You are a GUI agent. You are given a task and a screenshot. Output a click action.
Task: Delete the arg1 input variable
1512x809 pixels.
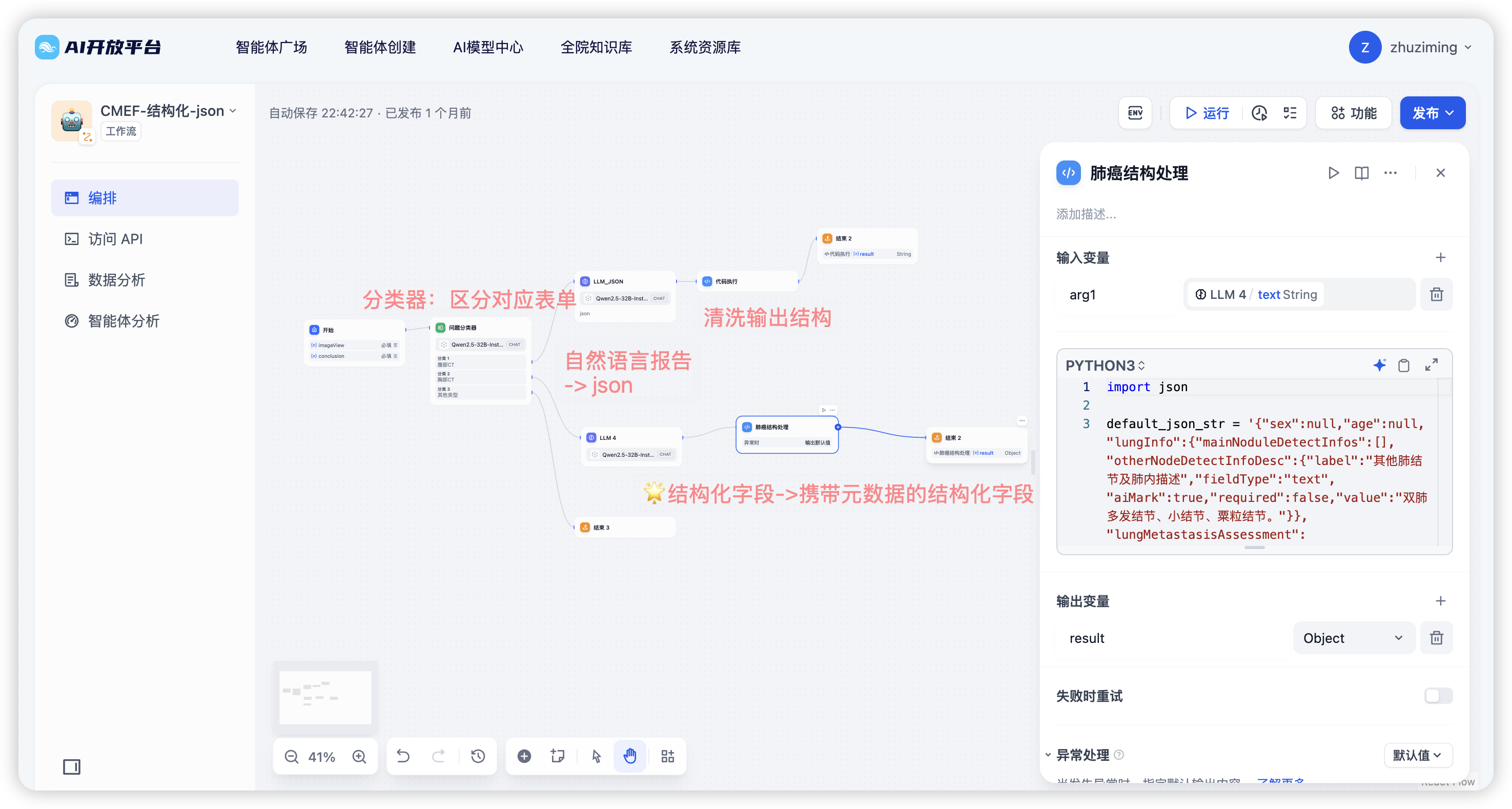[x=1436, y=294]
